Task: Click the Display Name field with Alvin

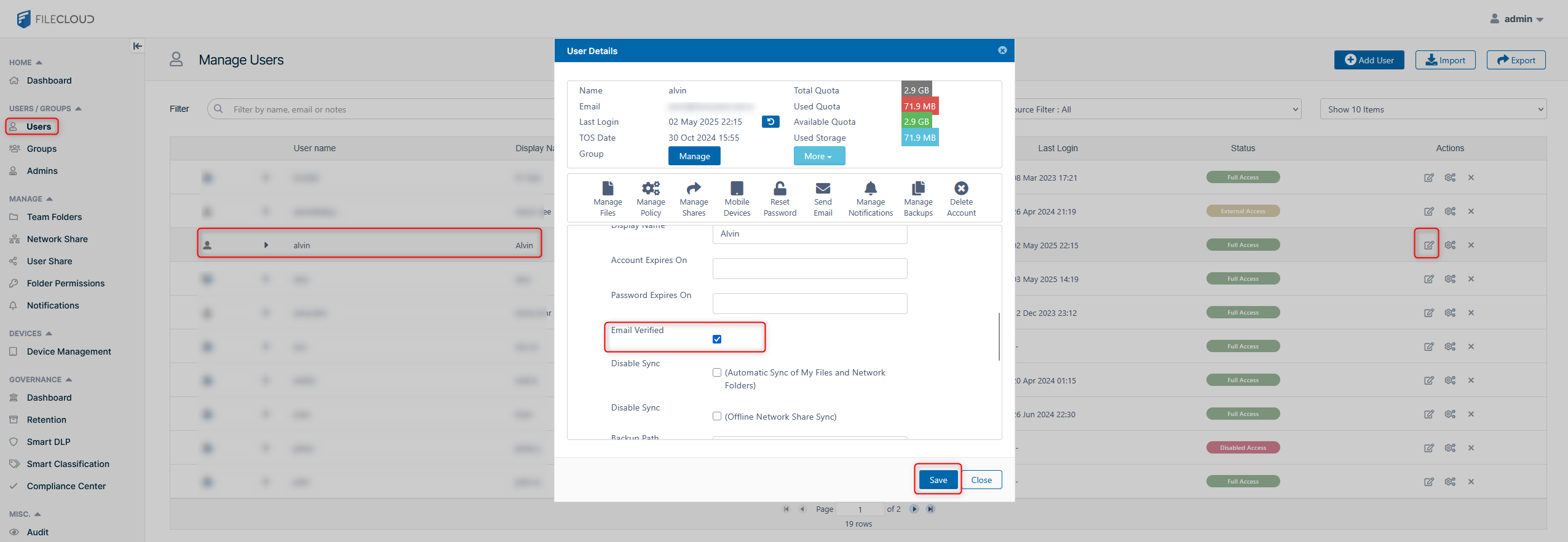Action: click(x=810, y=234)
